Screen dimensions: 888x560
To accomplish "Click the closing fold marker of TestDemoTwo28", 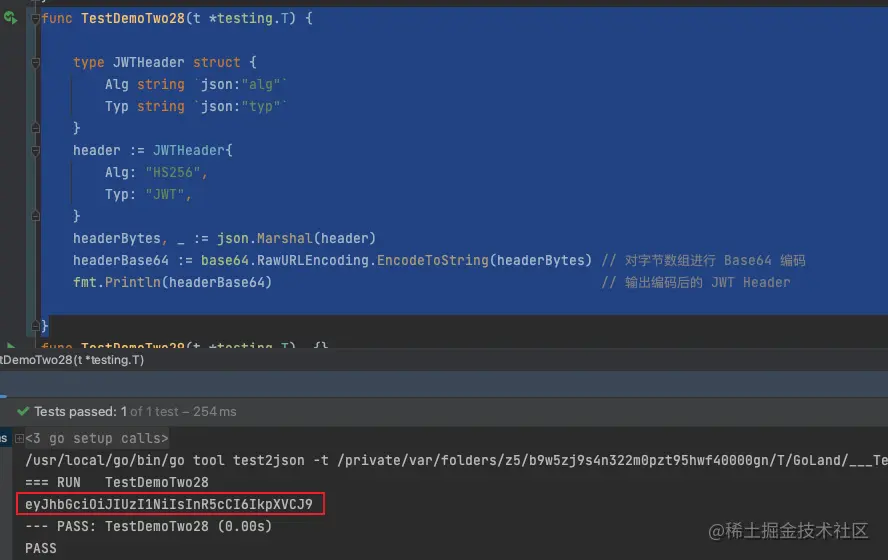I will click(x=35, y=326).
